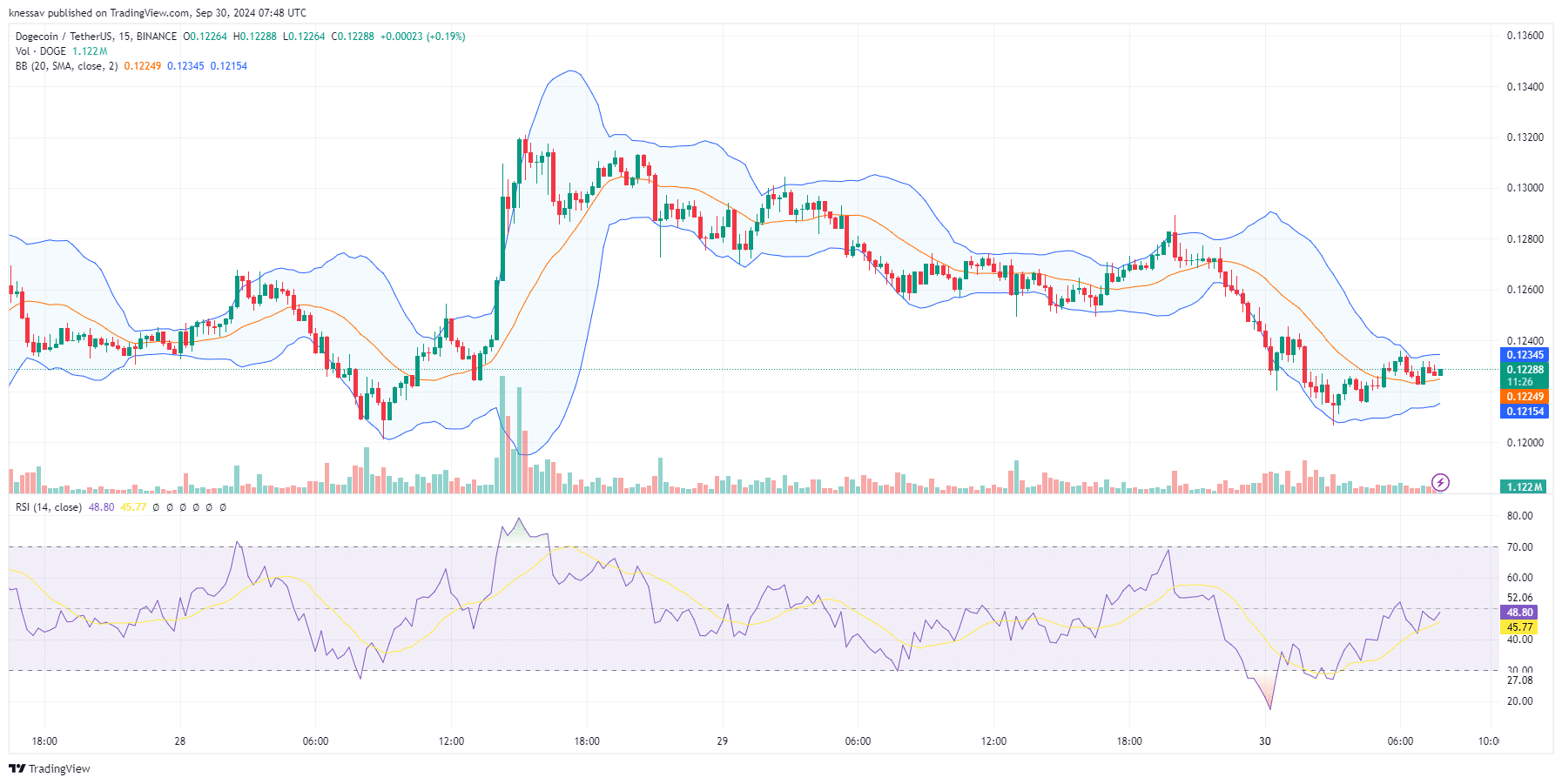
Task: Click the green 0.12288 current price tag
Action: [1524, 370]
